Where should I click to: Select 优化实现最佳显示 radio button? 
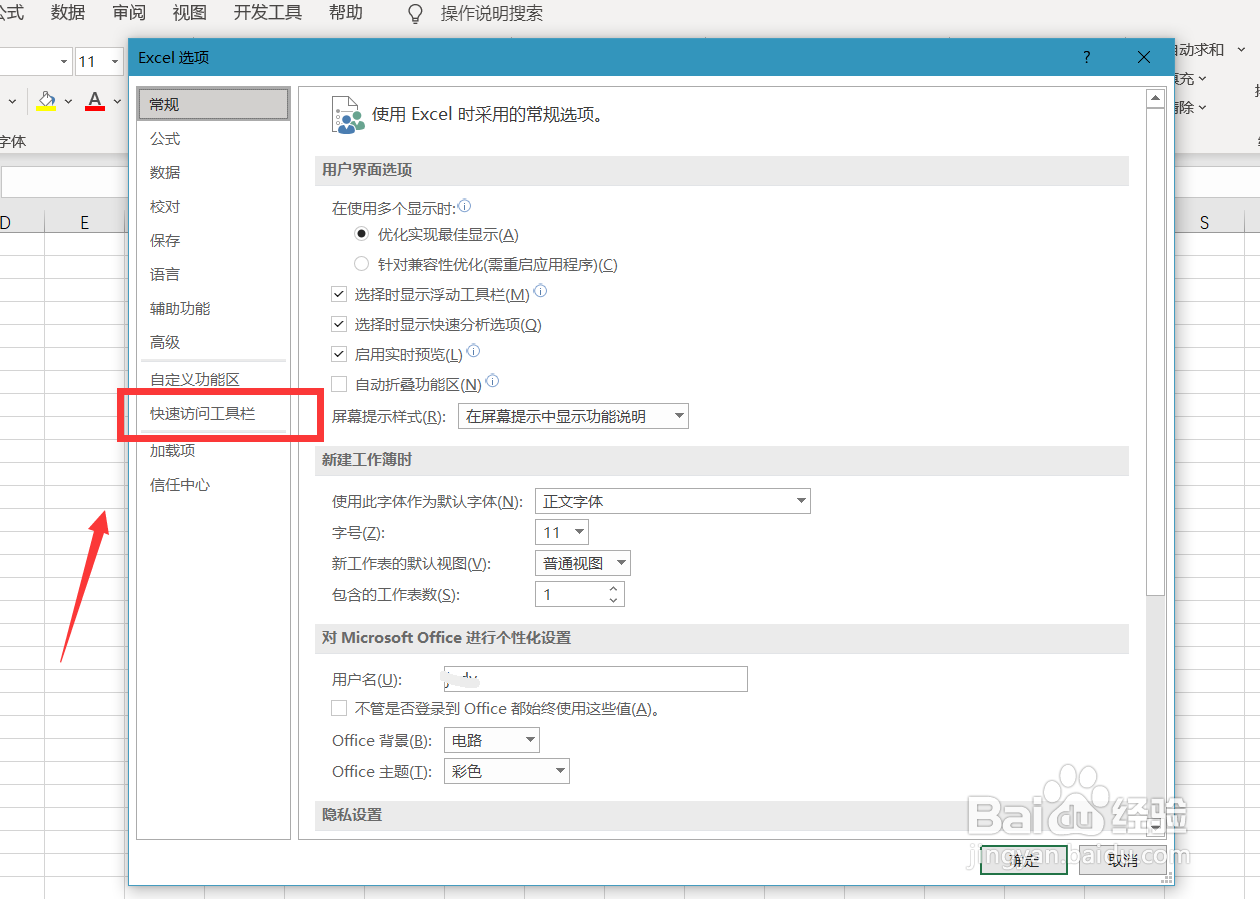(362, 234)
